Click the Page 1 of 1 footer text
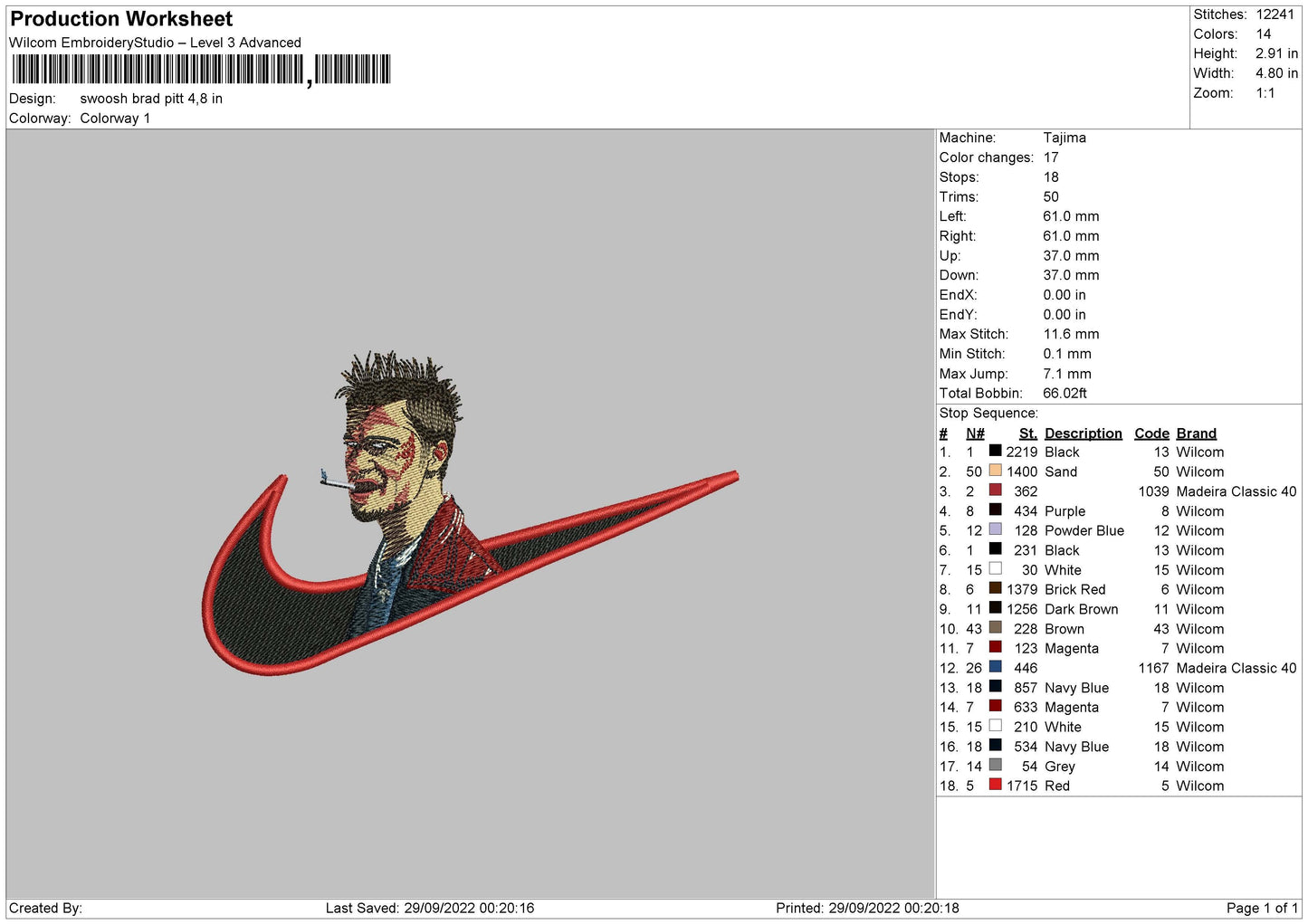The height and width of the screenshot is (924, 1308). 1262,908
